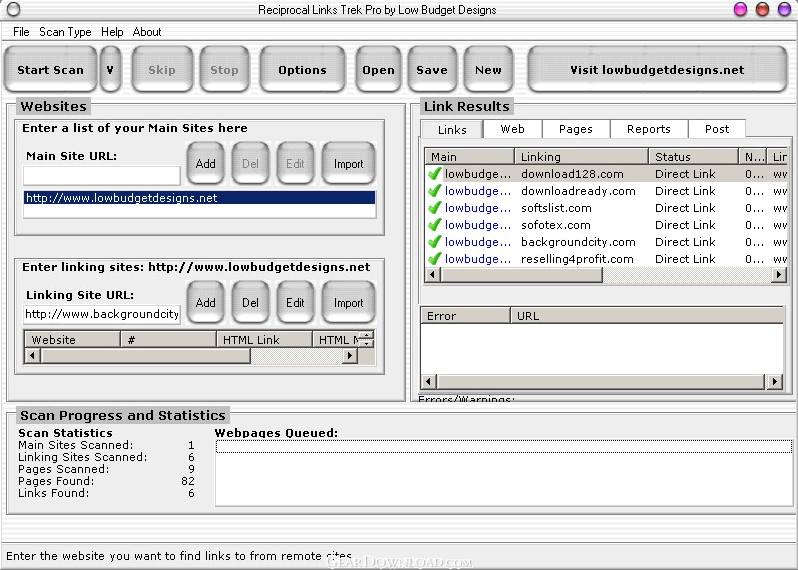Switch to the Pages tab
The height and width of the screenshot is (570, 798).
(x=576, y=129)
